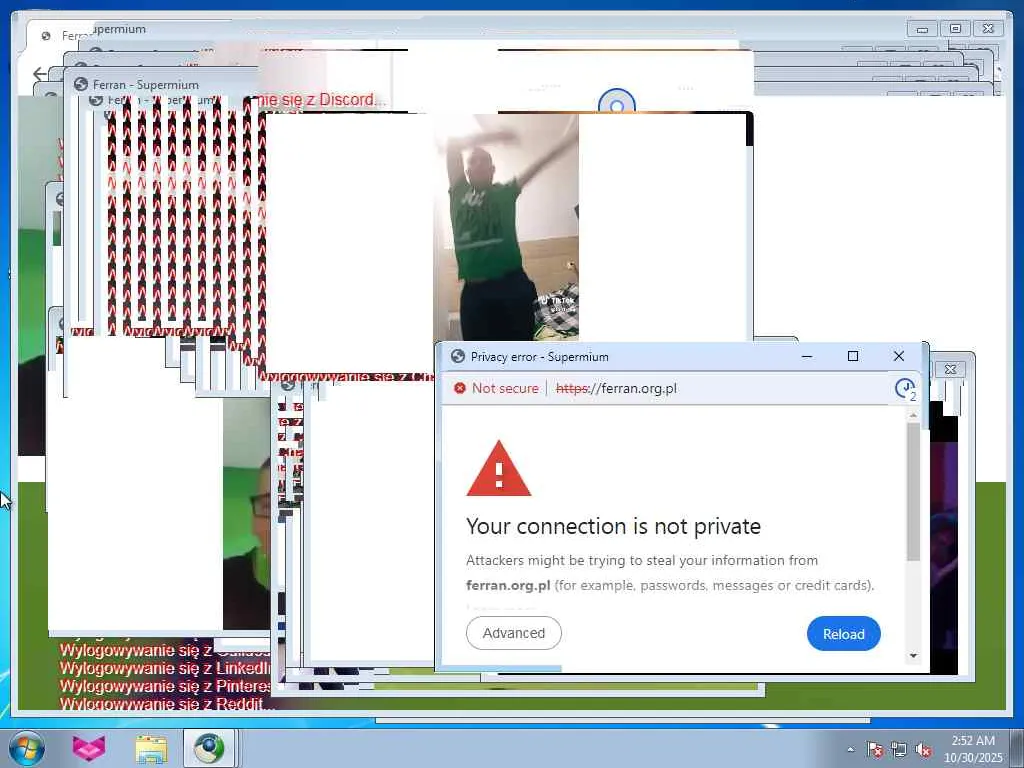Open the Advanced options on the privacy error page
The width and height of the screenshot is (1024, 768).
(x=513, y=633)
